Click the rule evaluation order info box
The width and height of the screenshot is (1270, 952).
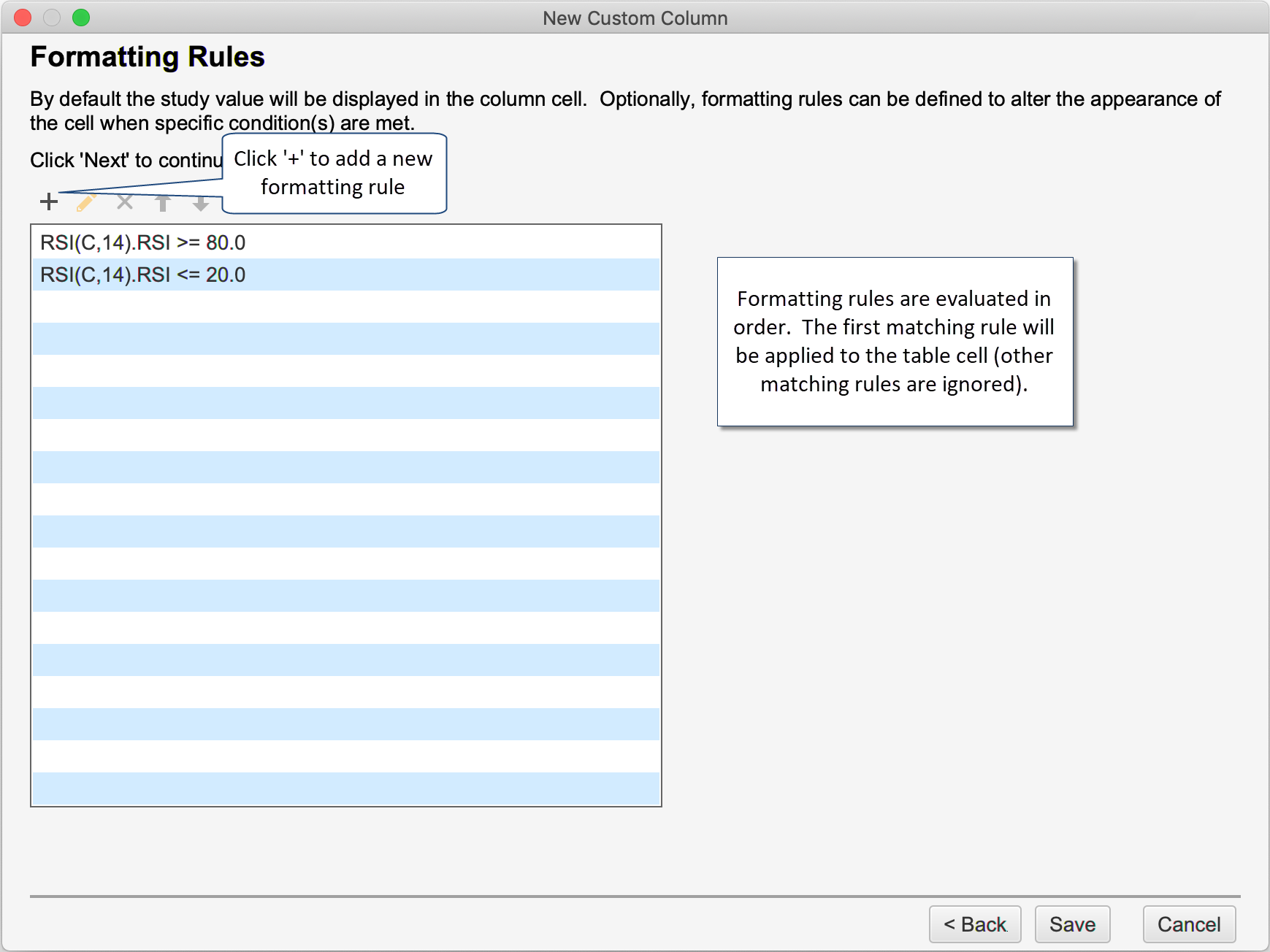click(895, 341)
